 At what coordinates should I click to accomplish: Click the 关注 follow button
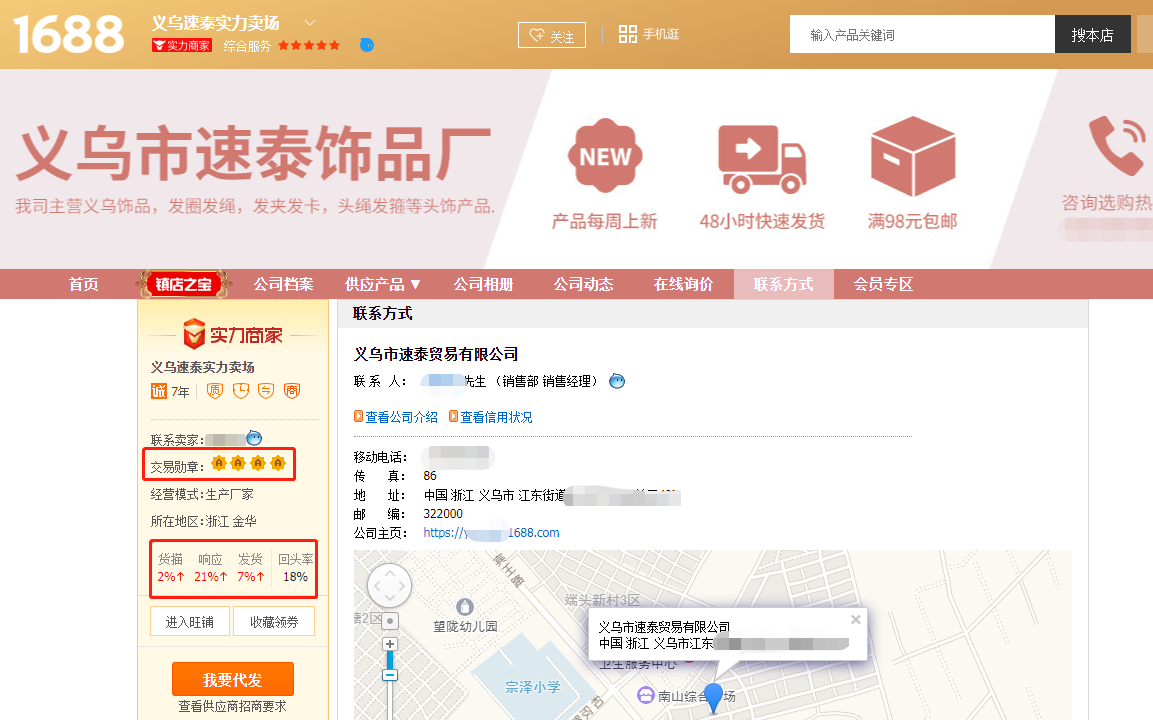pos(551,35)
